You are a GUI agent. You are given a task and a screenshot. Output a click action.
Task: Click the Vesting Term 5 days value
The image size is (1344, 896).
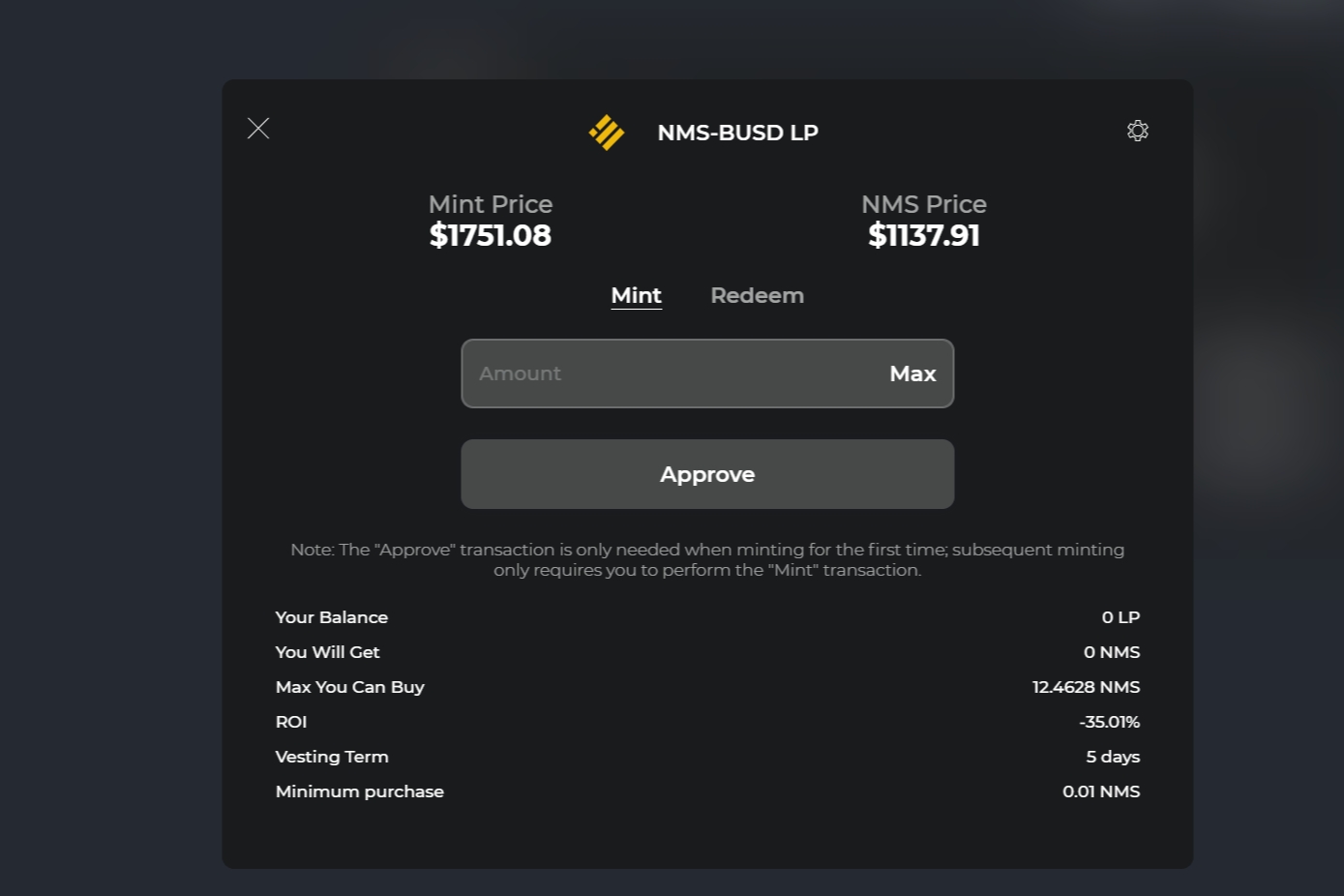pyautogui.click(x=1113, y=757)
